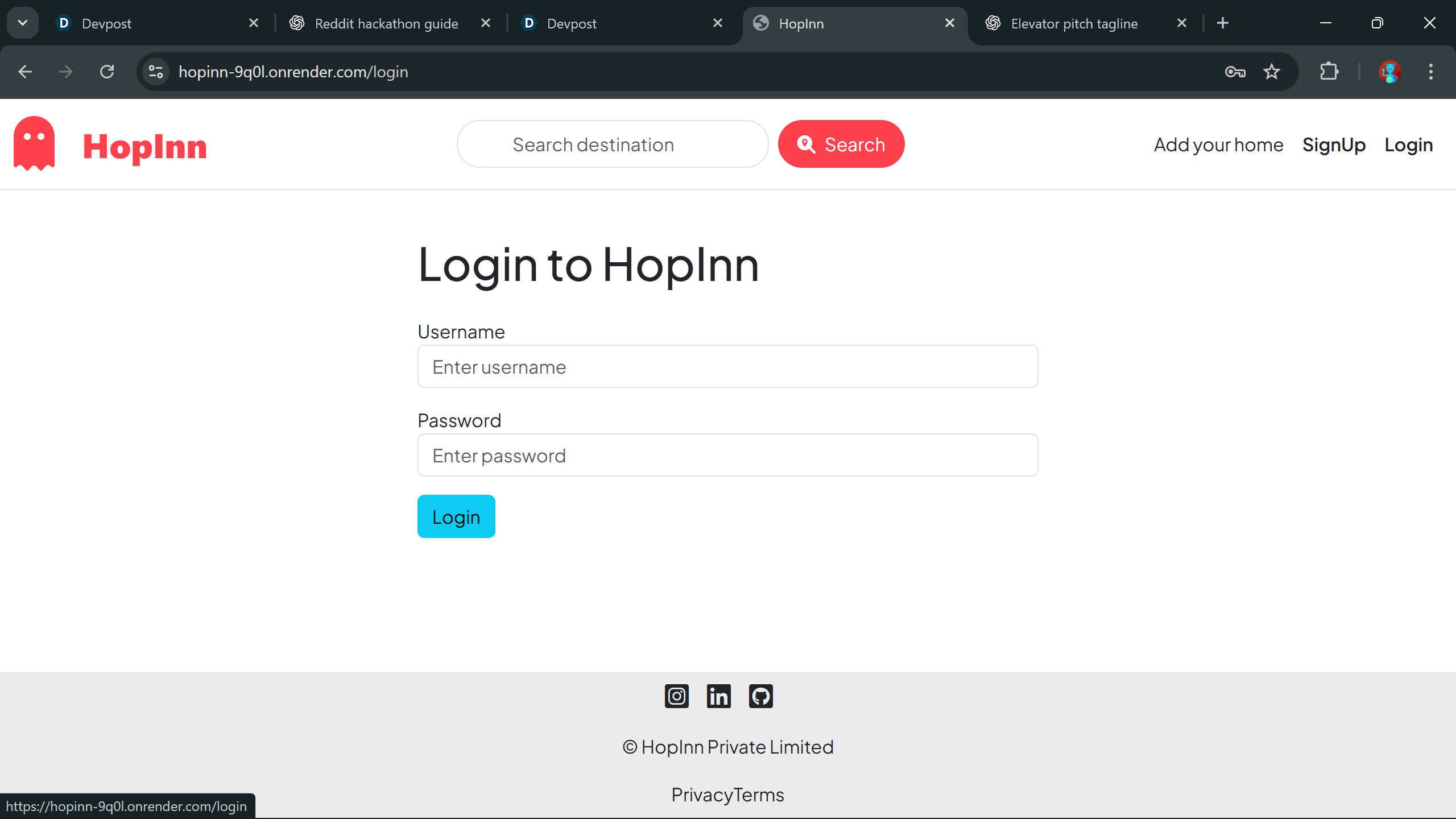The height and width of the screenshot is (819, 1456).
Task: Focus the Enter username field
Action: coord(727,367)
